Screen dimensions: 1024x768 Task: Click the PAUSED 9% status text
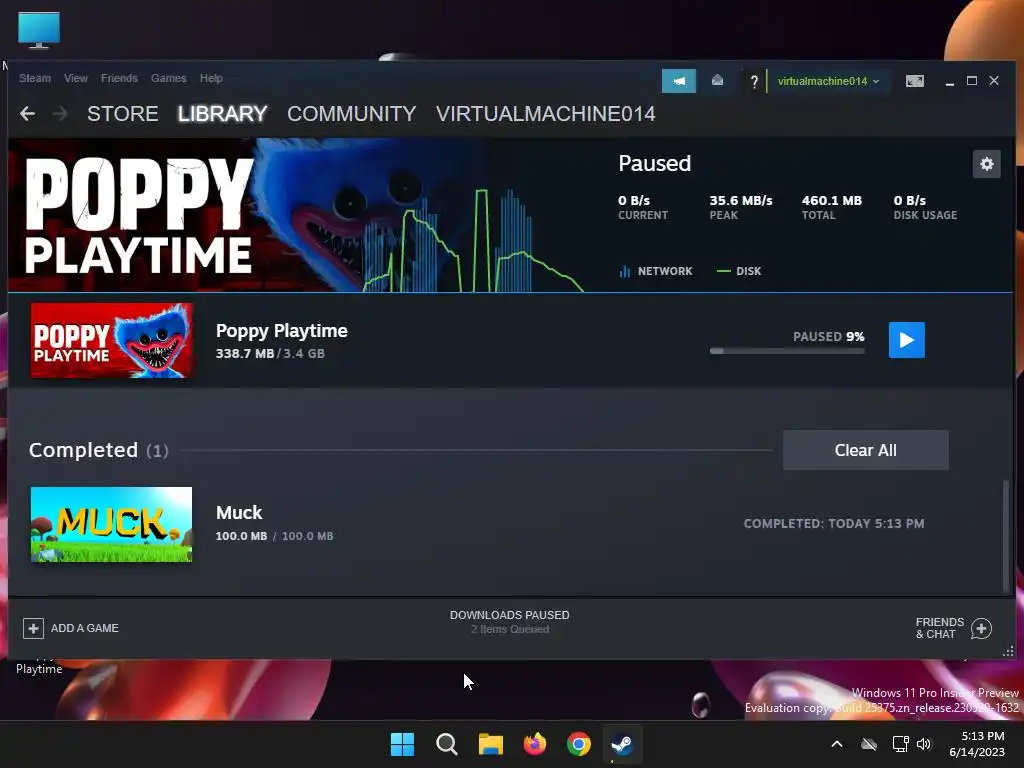829,336
